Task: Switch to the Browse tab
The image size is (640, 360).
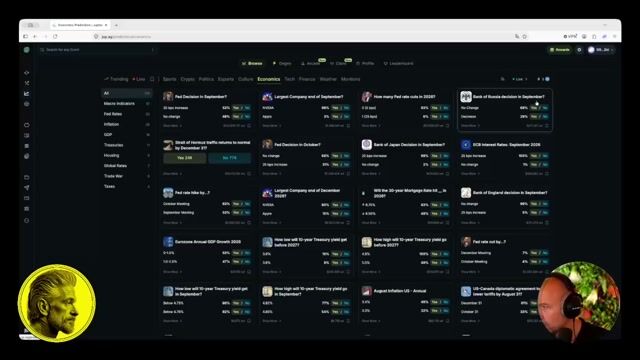Action: (252, 64)
